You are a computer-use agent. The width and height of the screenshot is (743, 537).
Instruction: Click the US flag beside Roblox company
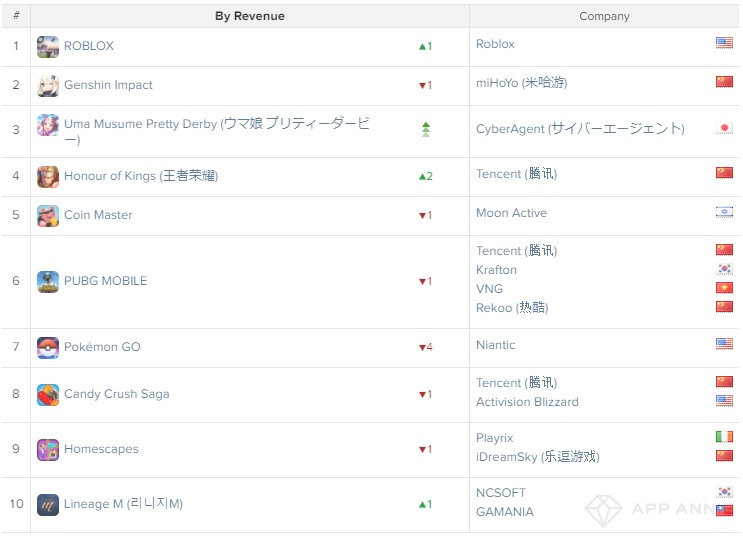pyautogui.click(x=724, y=43)
